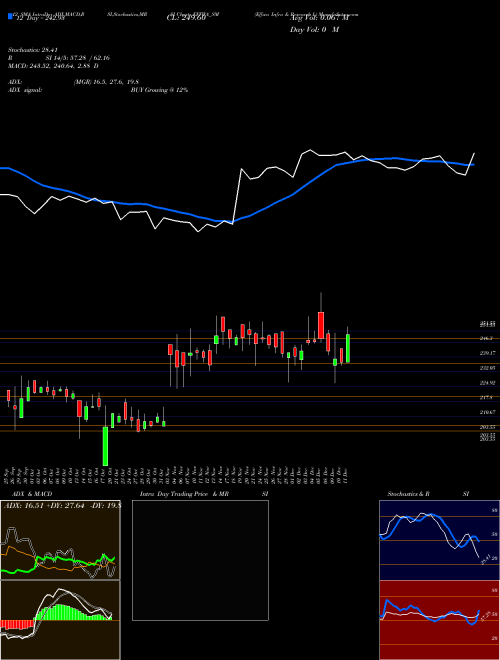Click the 'Intra Day Trading Price & MR' title

pyautogui.click(x=184, y=494)
